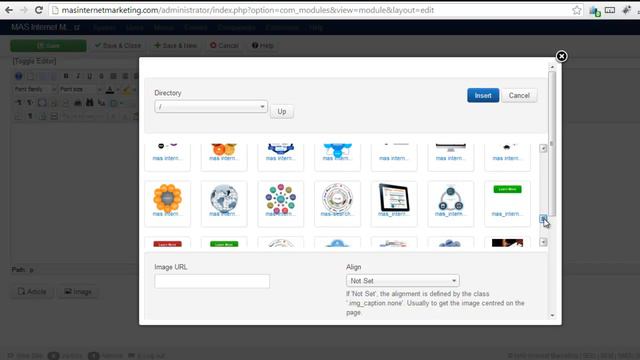Click the Article button below editor
This screenshot has width=640, height=360.
coord(32,292)
